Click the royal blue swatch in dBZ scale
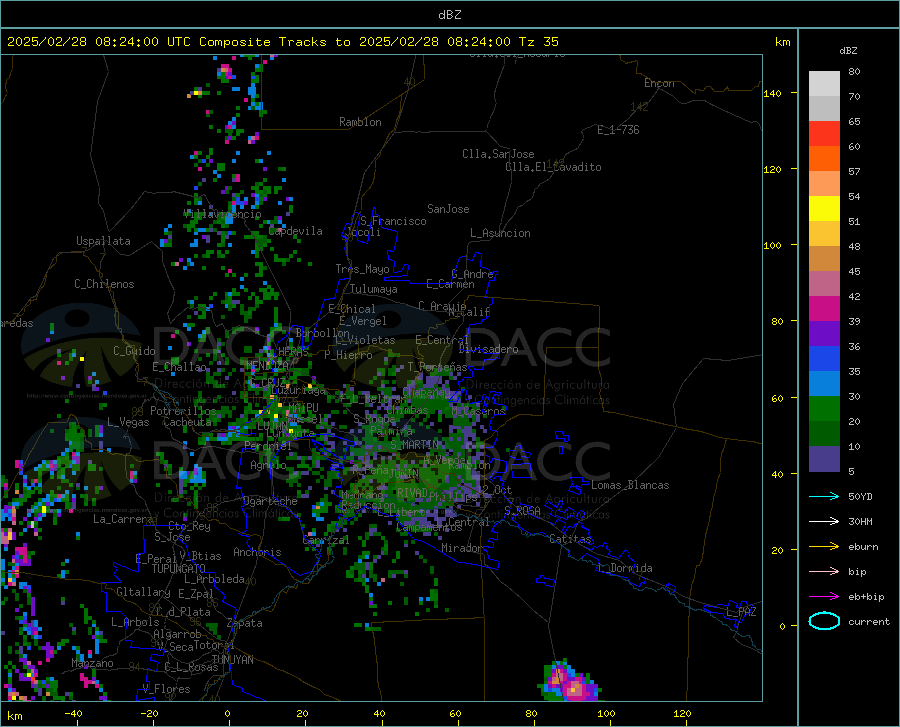Screen dimensions: 900x727 [824, 359]
